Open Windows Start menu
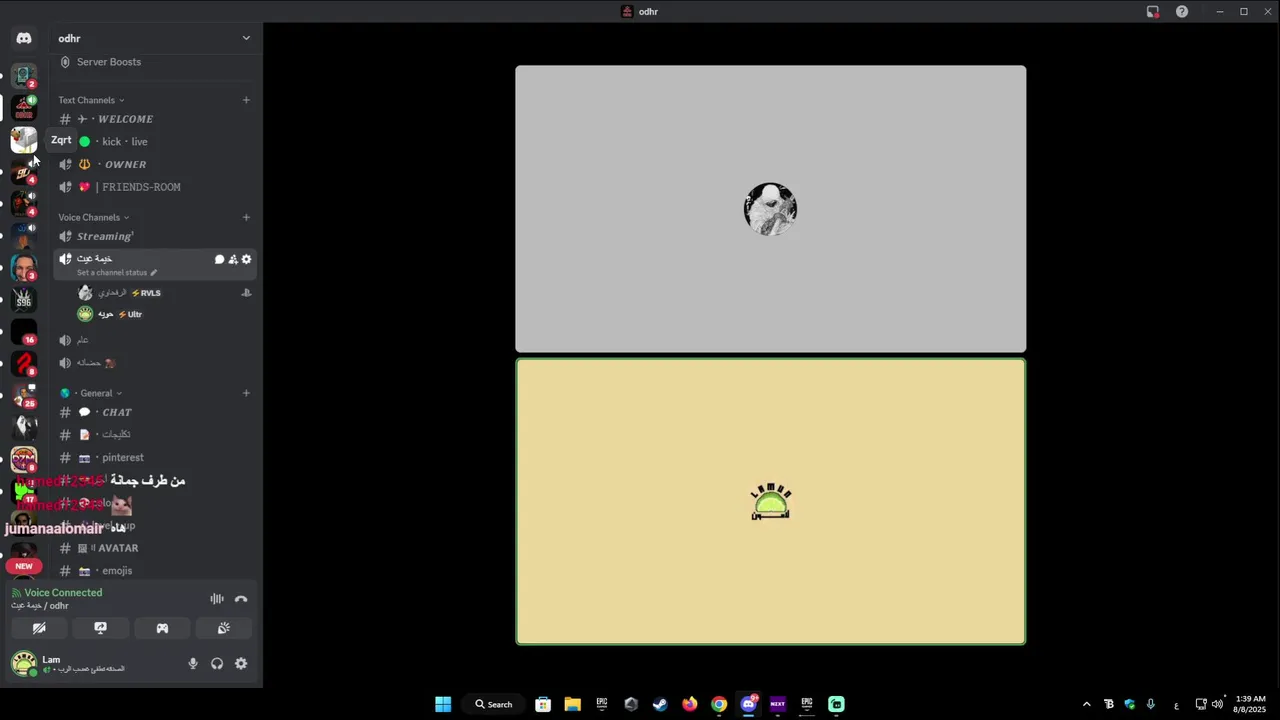The height and width of the screenshot is (720, 1280). click(x=443, y=704)
